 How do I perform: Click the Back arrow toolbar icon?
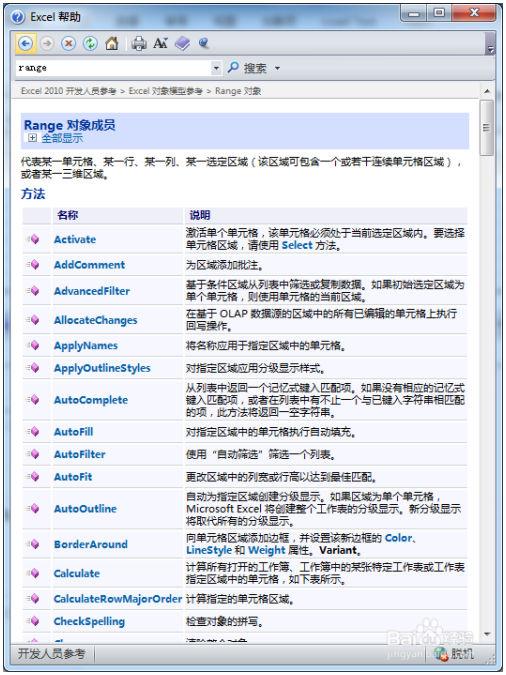[25, 43]
